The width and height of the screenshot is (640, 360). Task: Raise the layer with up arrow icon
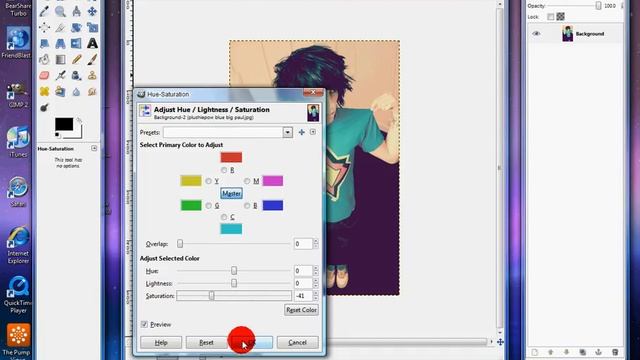click(551, 352)
